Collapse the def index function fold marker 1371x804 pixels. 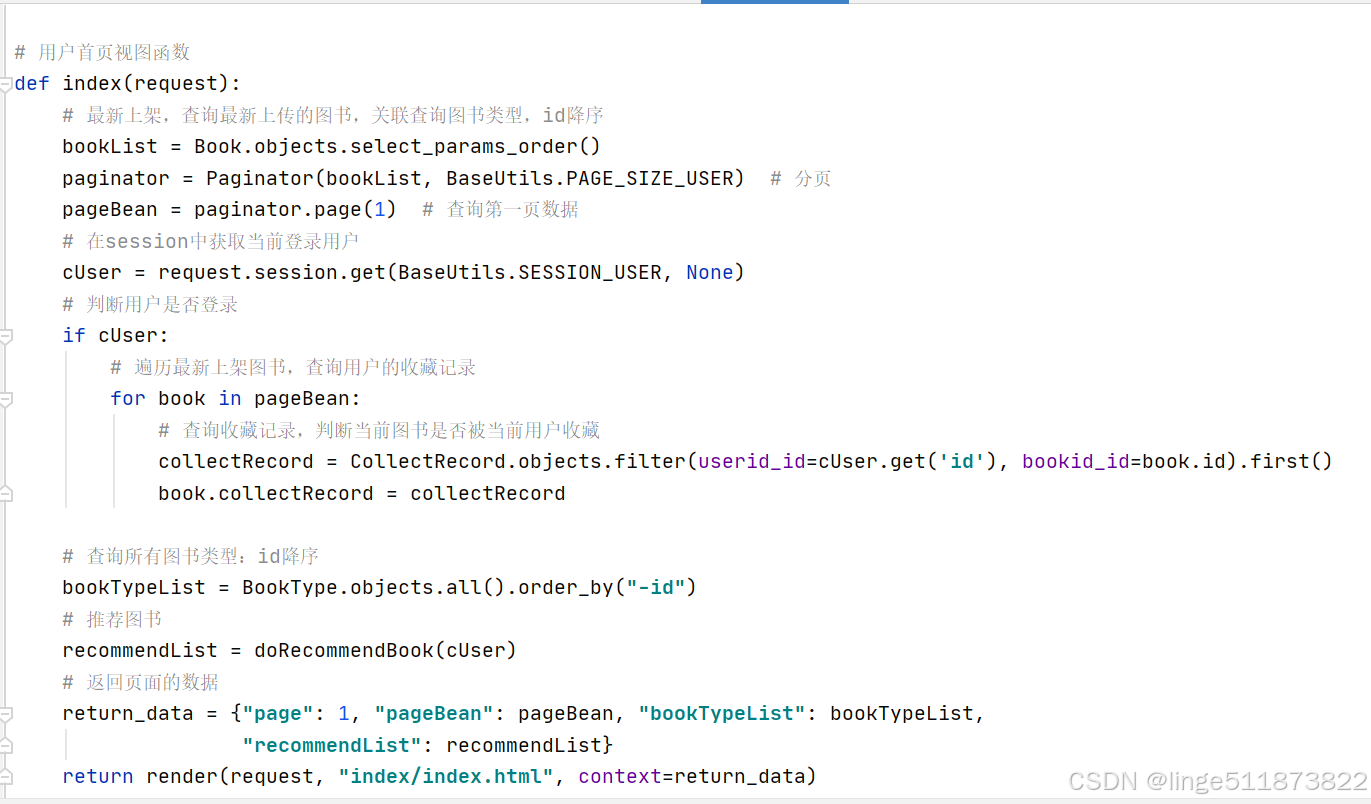pos(6,84)
